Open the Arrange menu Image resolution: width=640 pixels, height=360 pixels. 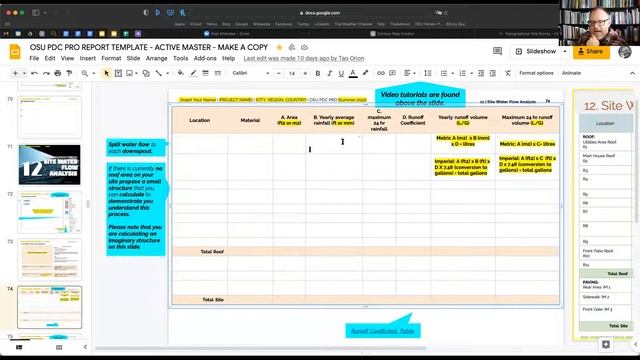(157, 58)
